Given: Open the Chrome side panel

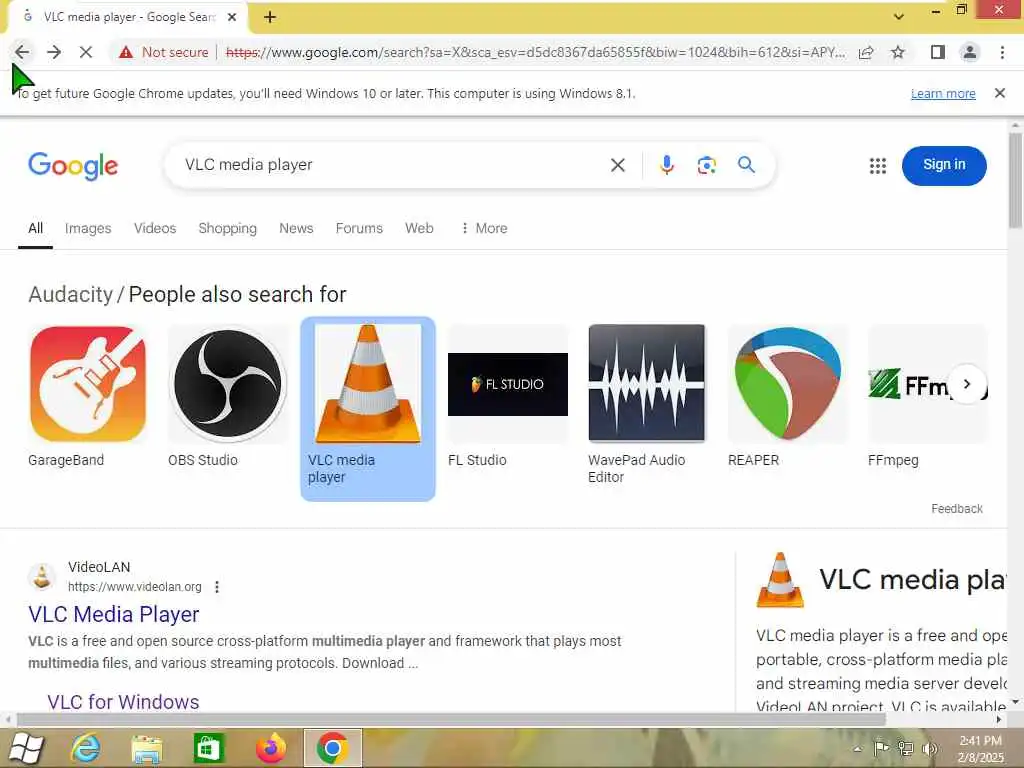Looking at the screenshot, I should pyautogui.click(x=938, y=52).
